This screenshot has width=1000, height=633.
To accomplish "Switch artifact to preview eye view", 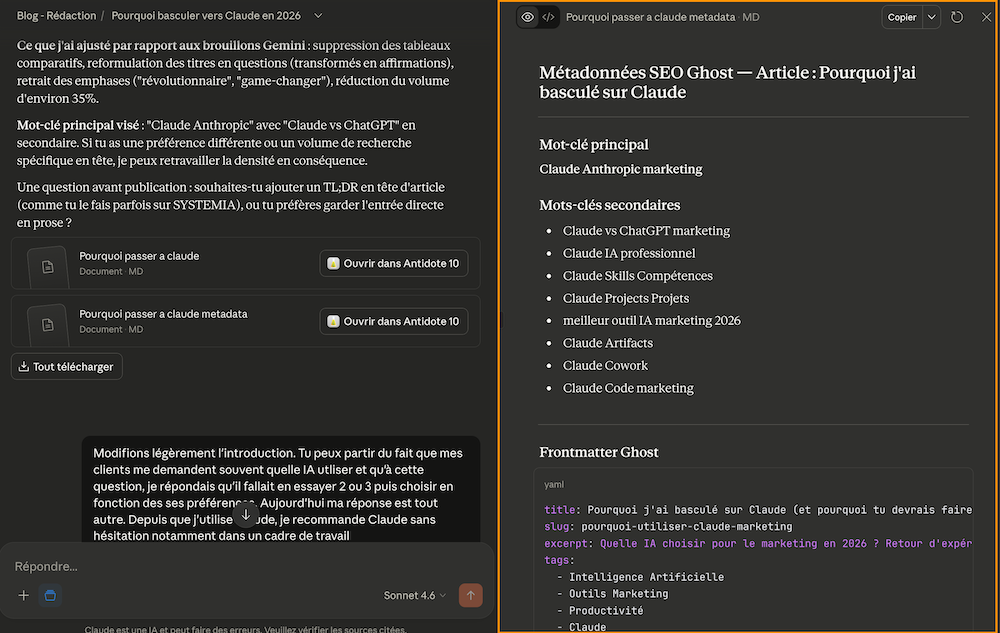I will pos(527,17).
